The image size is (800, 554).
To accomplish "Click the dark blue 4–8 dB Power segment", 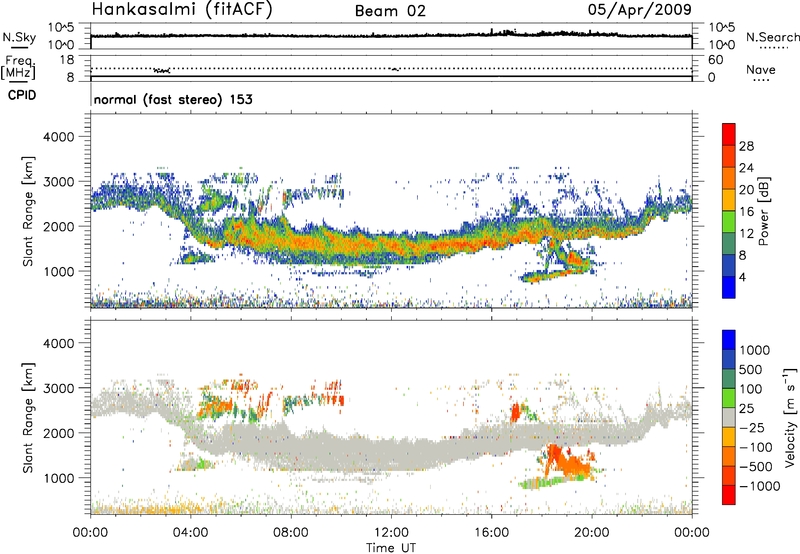I will point(729,265).
